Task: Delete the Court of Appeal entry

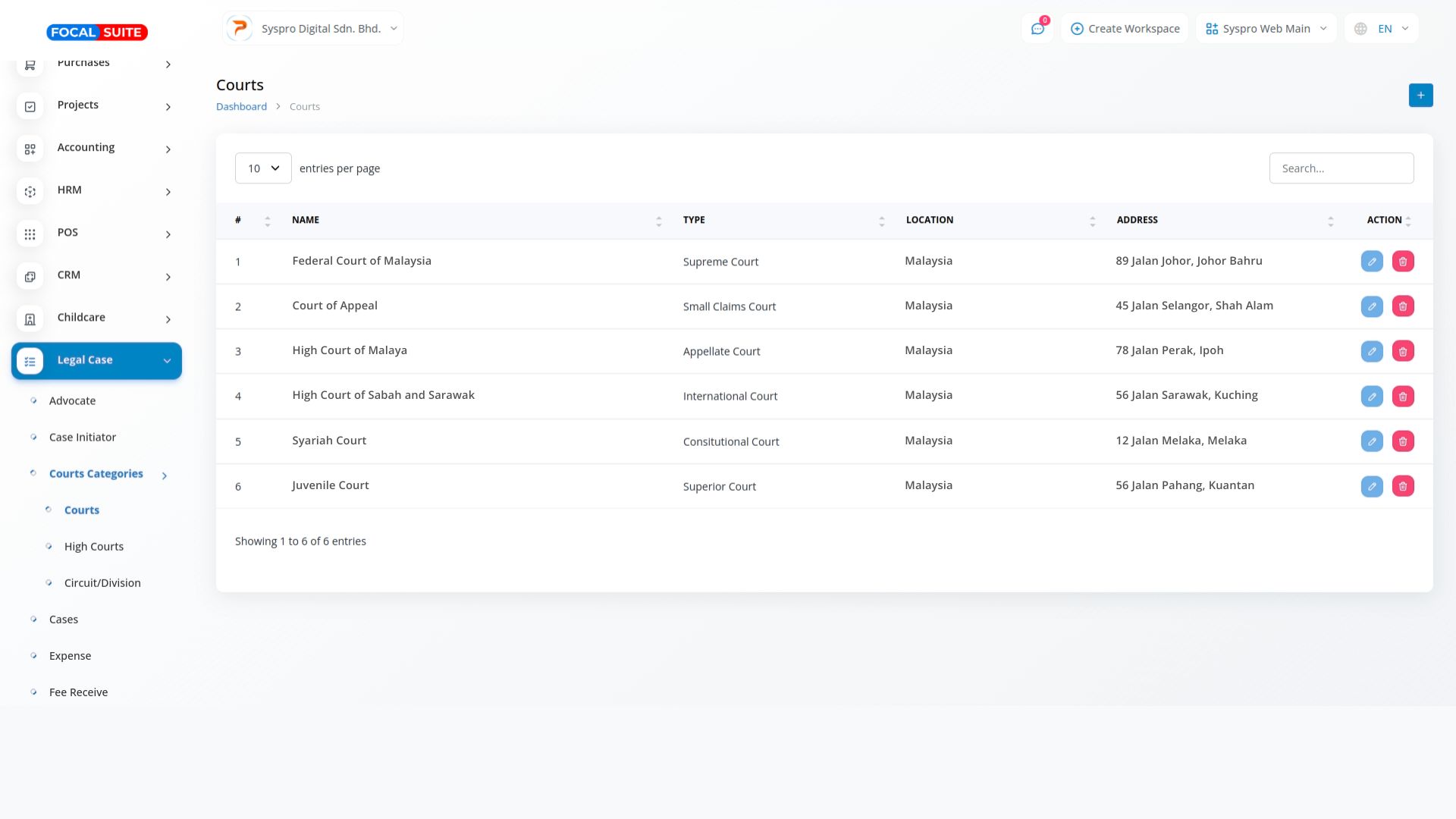Action: pos(1402,306)
